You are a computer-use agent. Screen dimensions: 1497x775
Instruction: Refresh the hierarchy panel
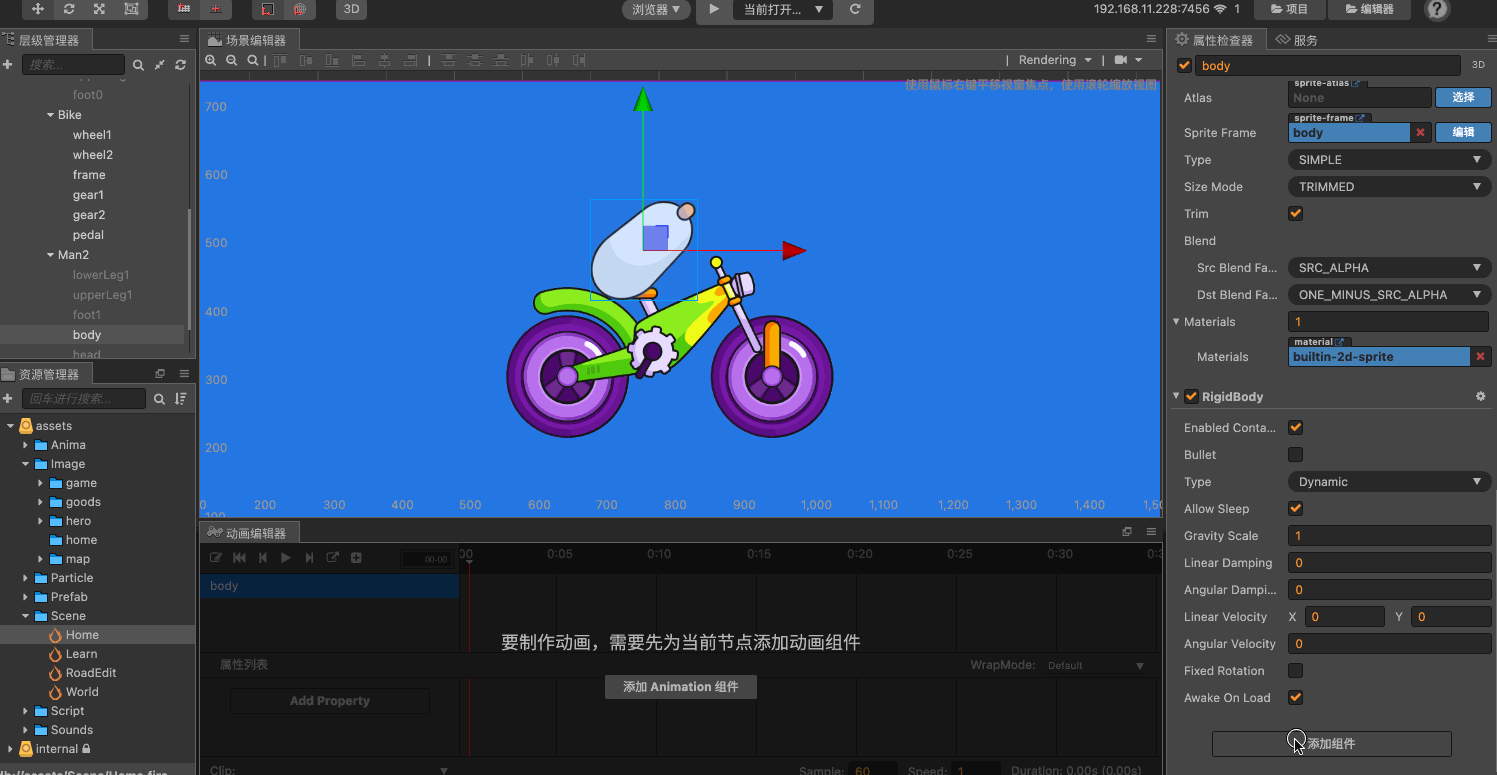181,65
